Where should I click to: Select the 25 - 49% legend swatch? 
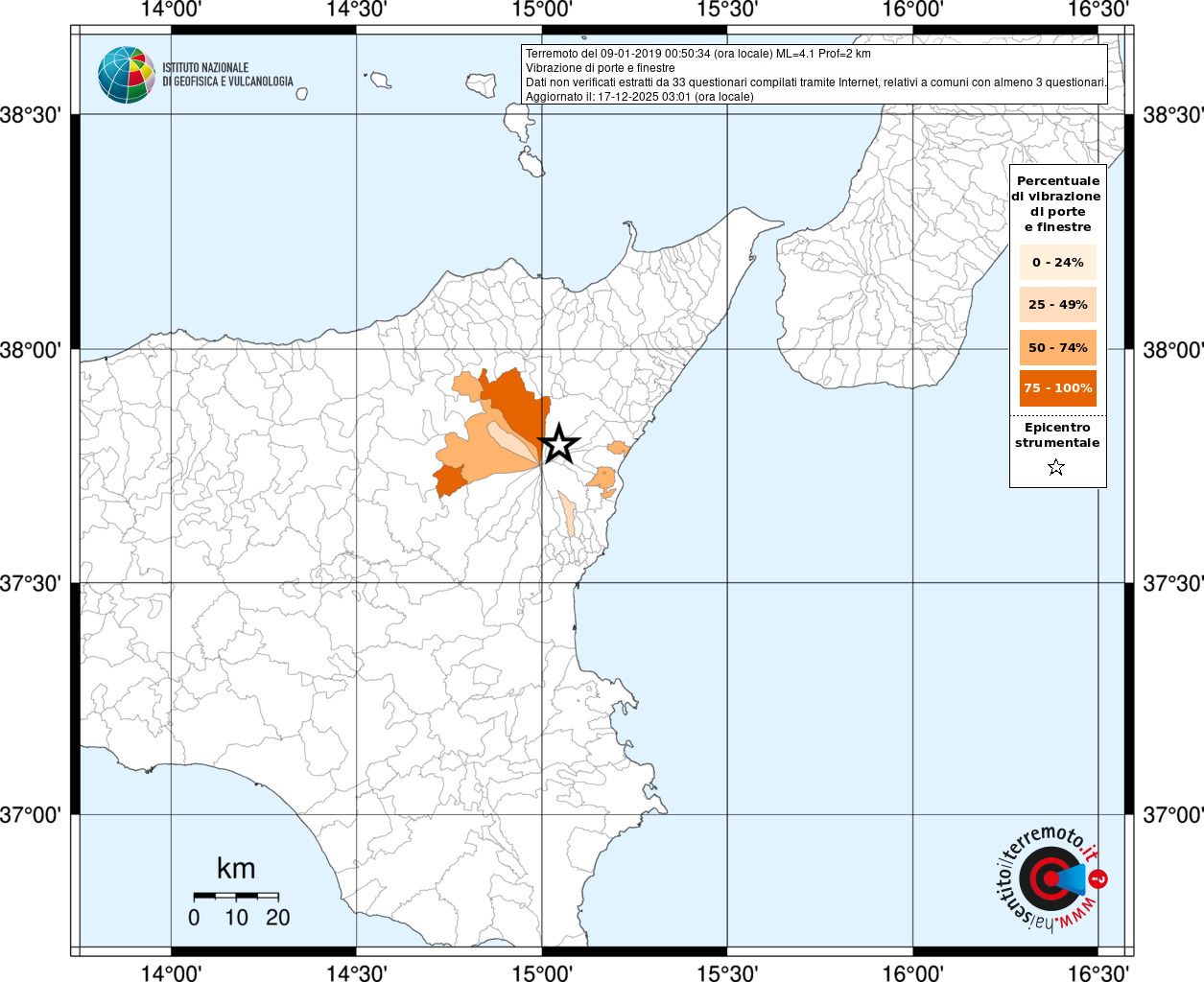point(1058,305)
